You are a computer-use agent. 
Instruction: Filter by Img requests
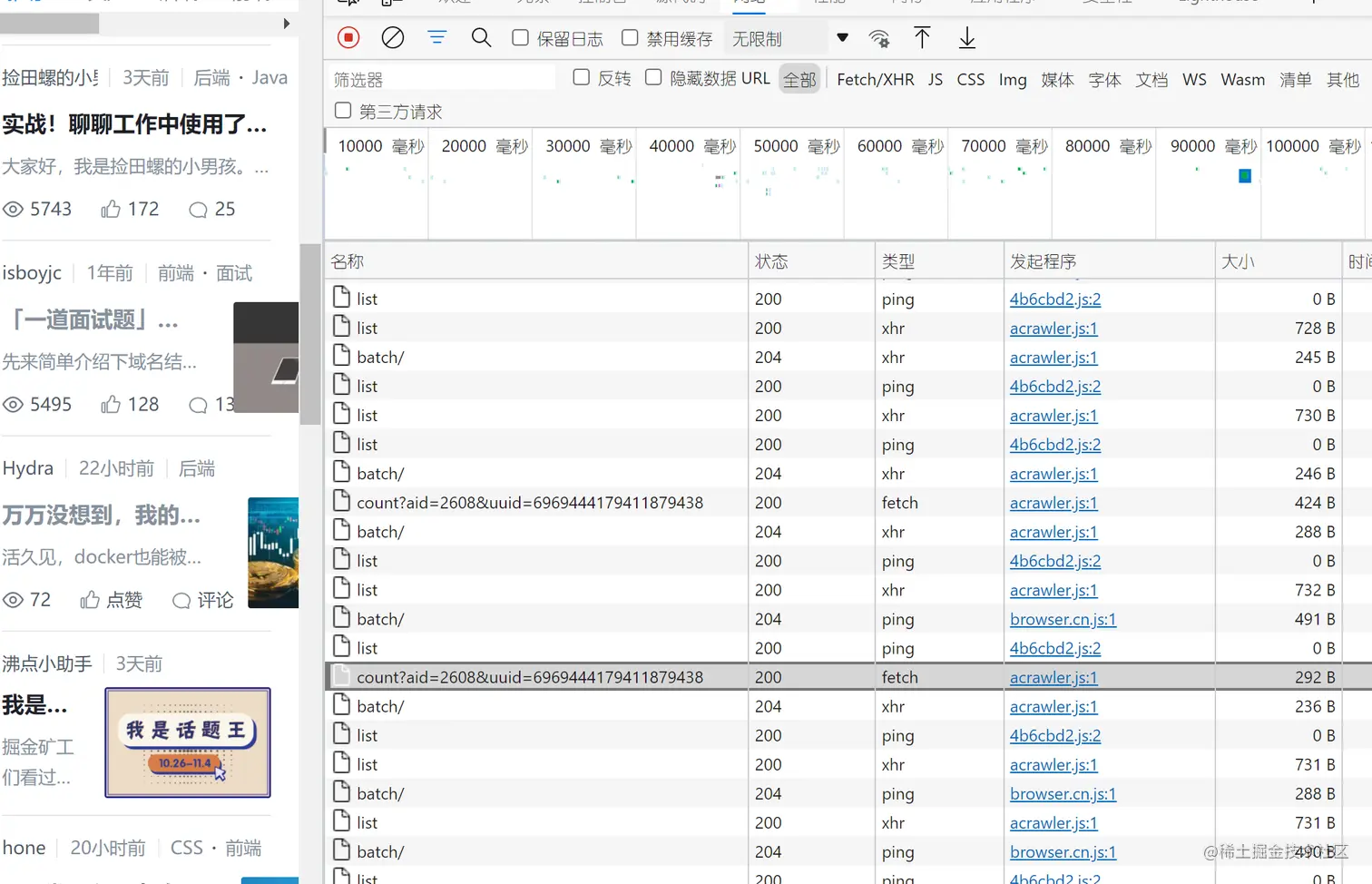[1013, 79]
